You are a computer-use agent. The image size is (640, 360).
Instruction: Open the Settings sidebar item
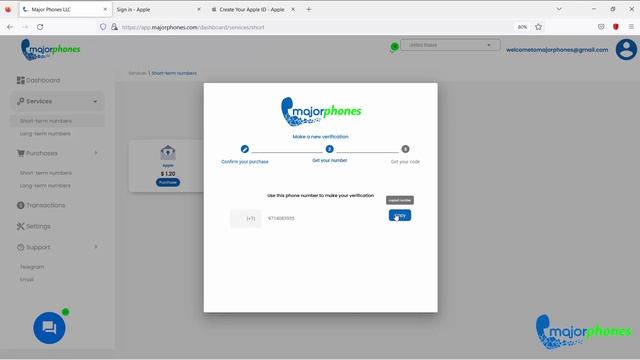click(33, 226)
